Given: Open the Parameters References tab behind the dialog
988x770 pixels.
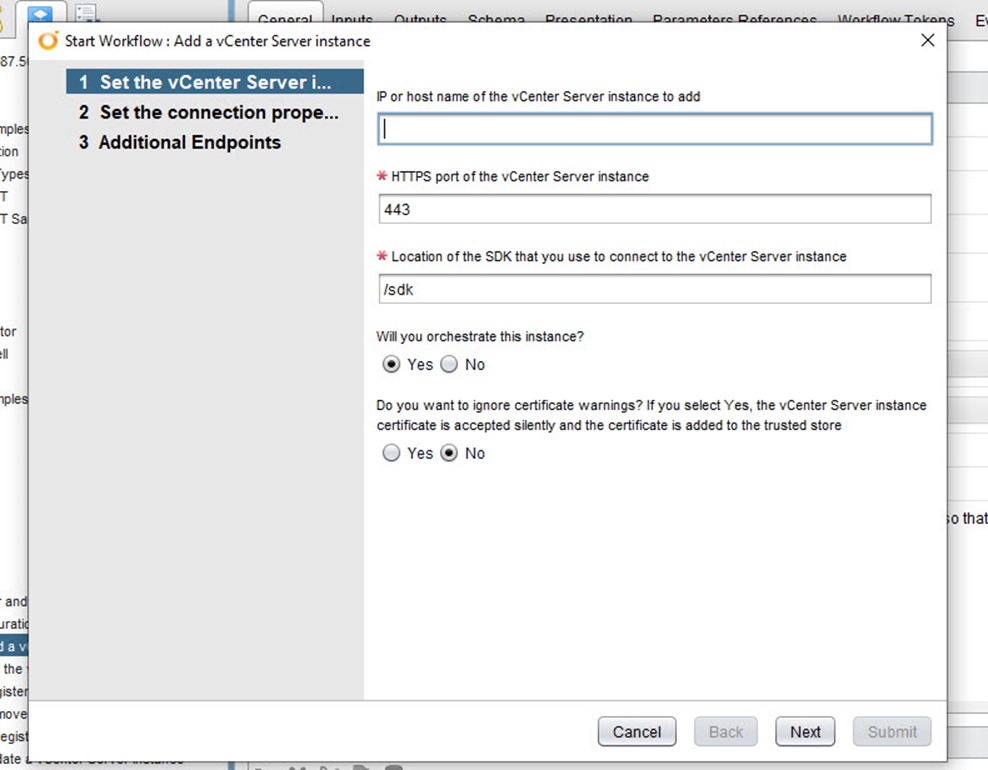Looking at the screenshot, I should pyautogui.click(x=735, y=19).
